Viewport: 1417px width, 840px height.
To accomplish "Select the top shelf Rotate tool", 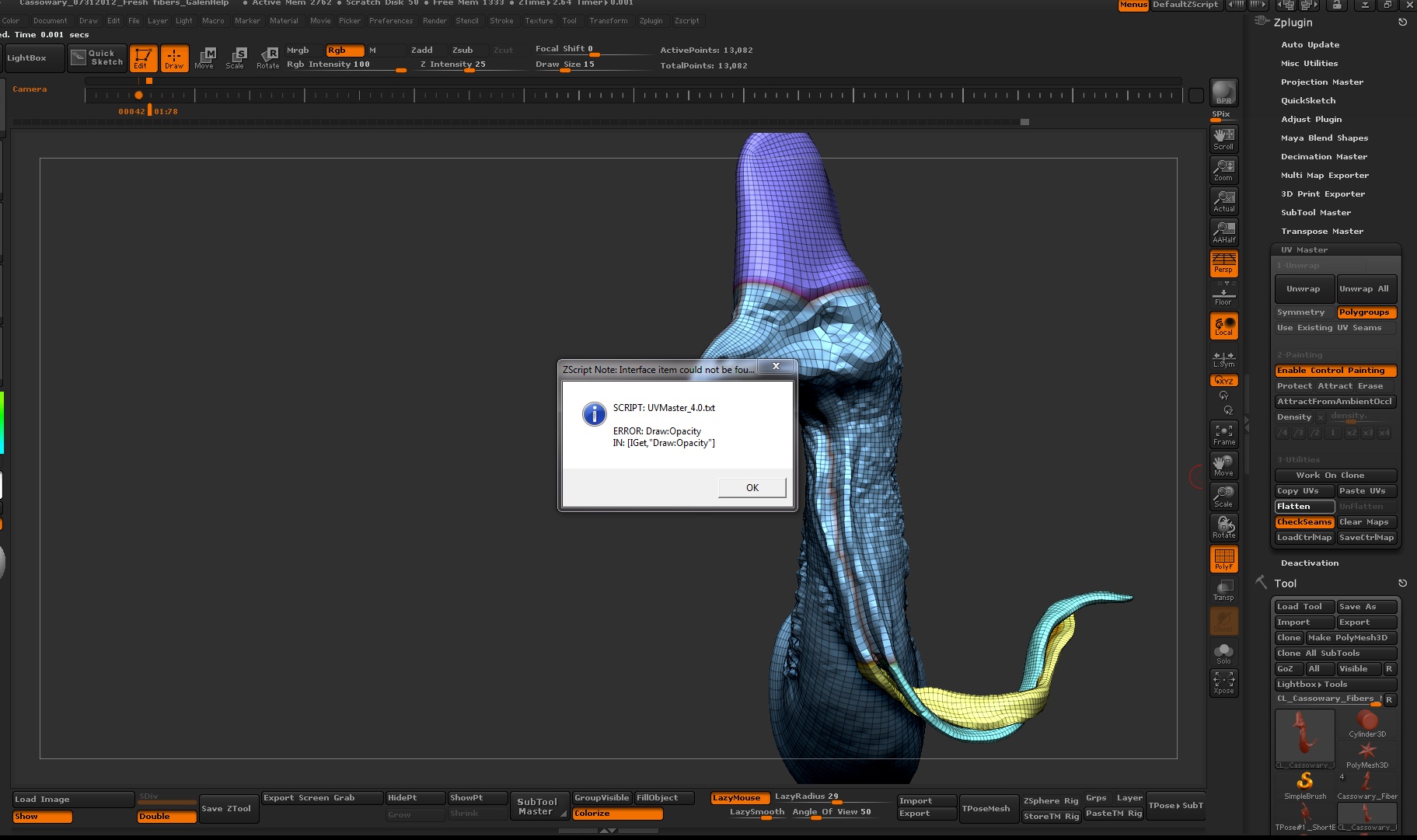I will pos(268,58).
